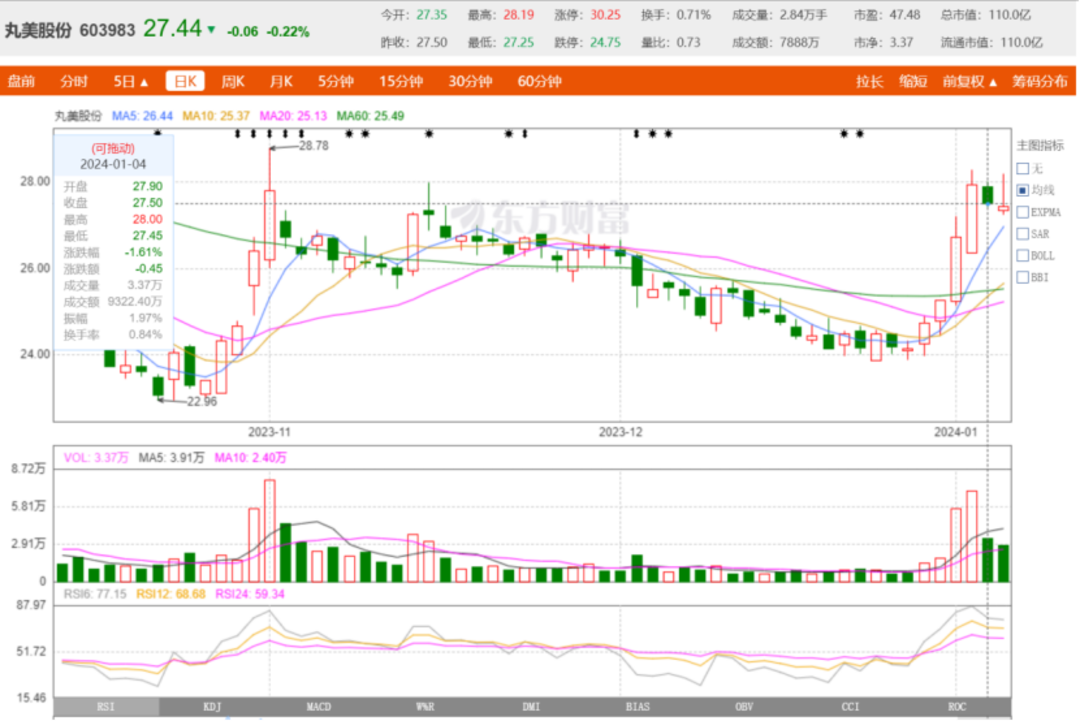The height and width of the screenshot is (721, 1080).
Task: Click the 缩短 shorten button
Action: coord(913,81)
